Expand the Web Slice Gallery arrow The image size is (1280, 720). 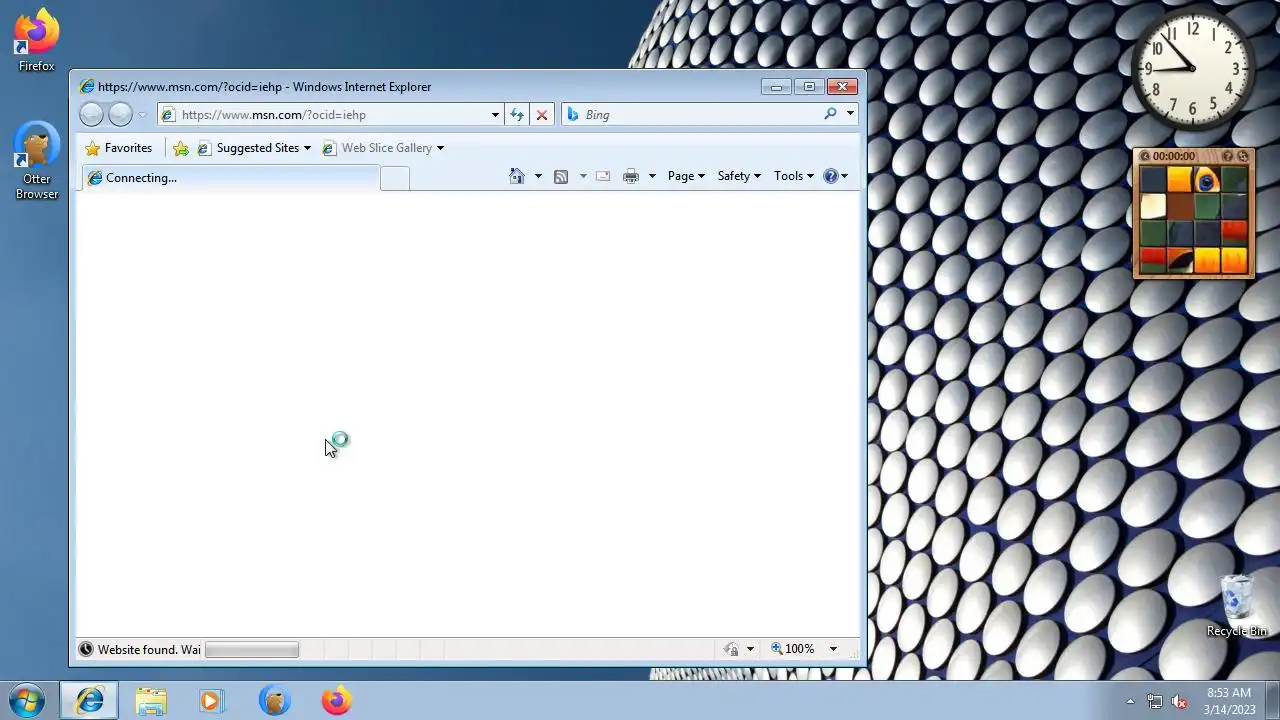tap(440, 148)
